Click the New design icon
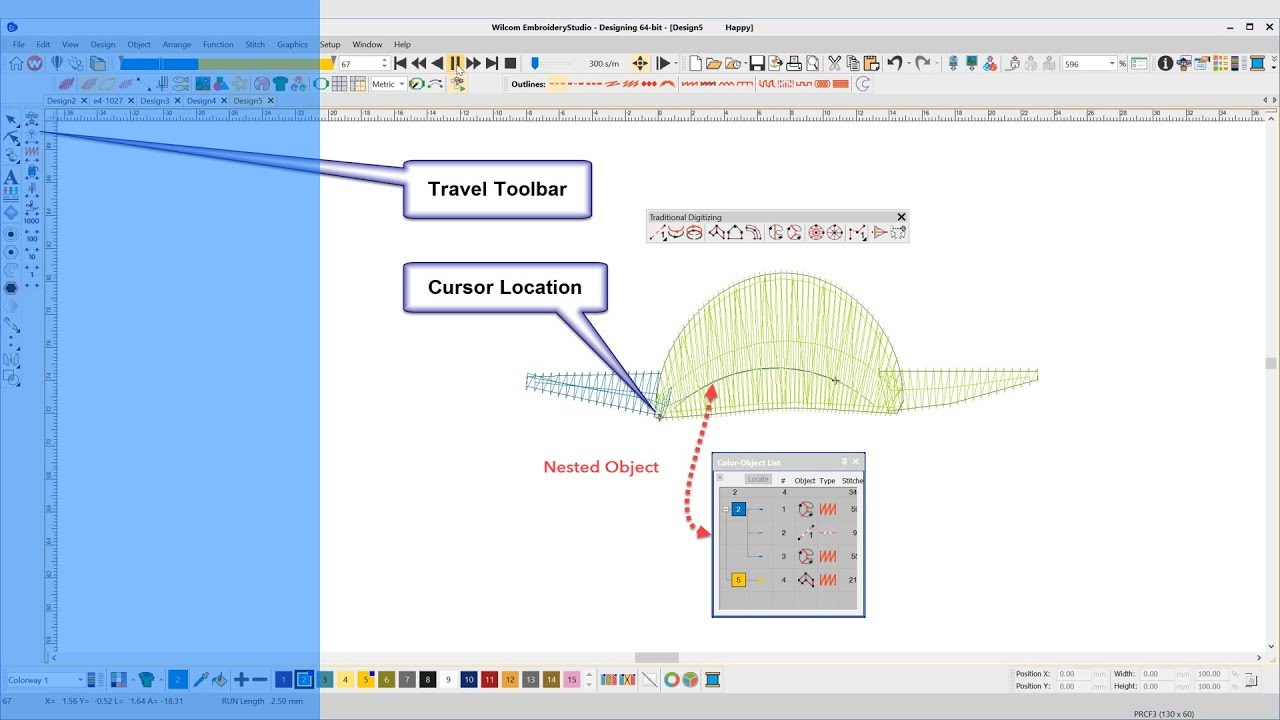 (696, 63)
